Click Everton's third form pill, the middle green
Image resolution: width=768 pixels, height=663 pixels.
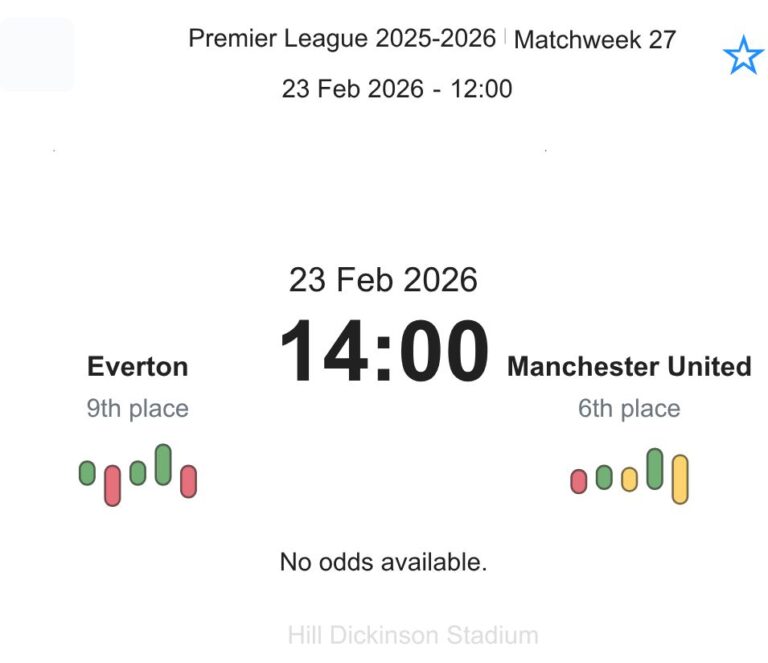[x=138, y=472]
